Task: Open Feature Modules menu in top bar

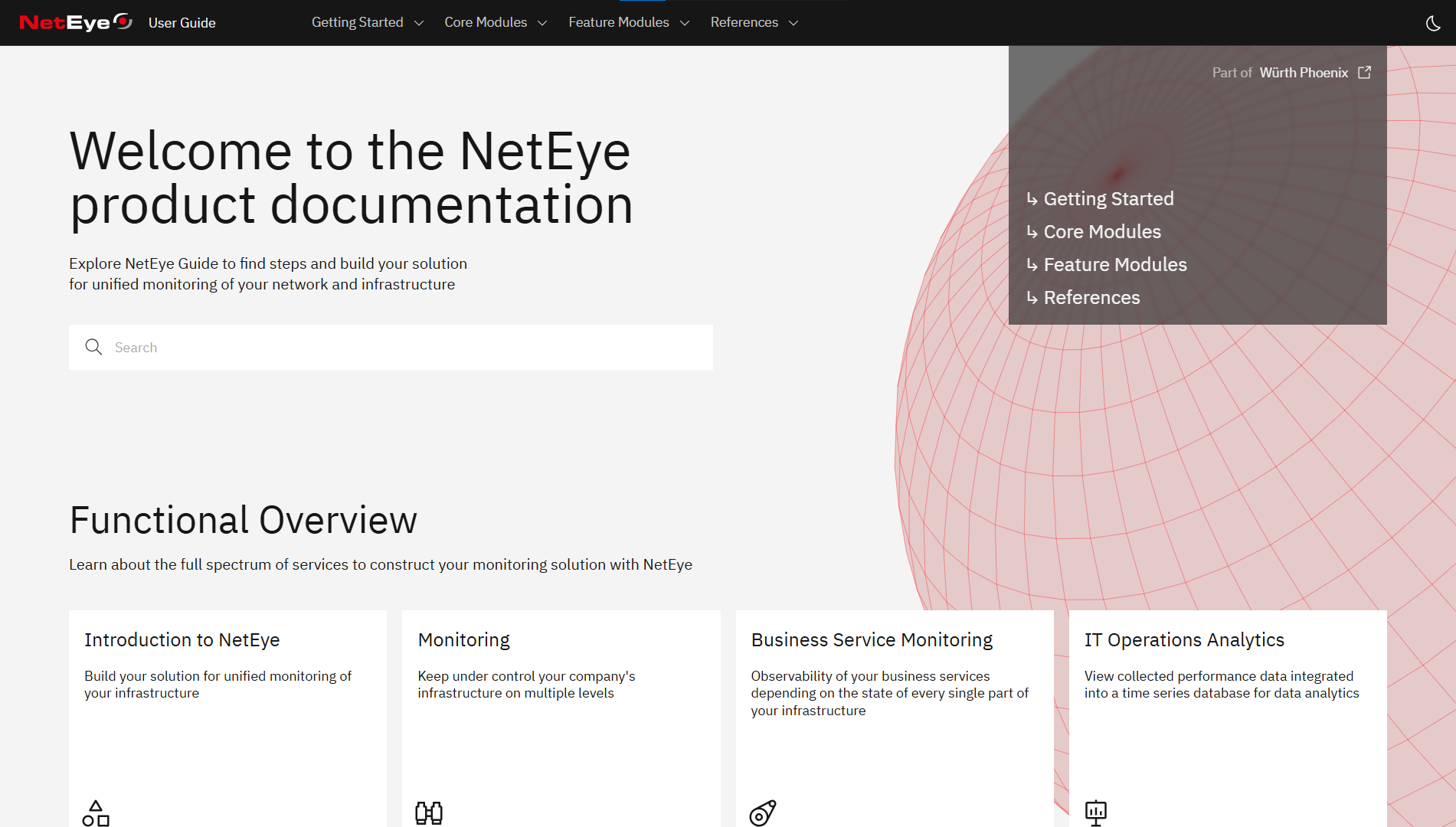Action: [x=619, y=22]
